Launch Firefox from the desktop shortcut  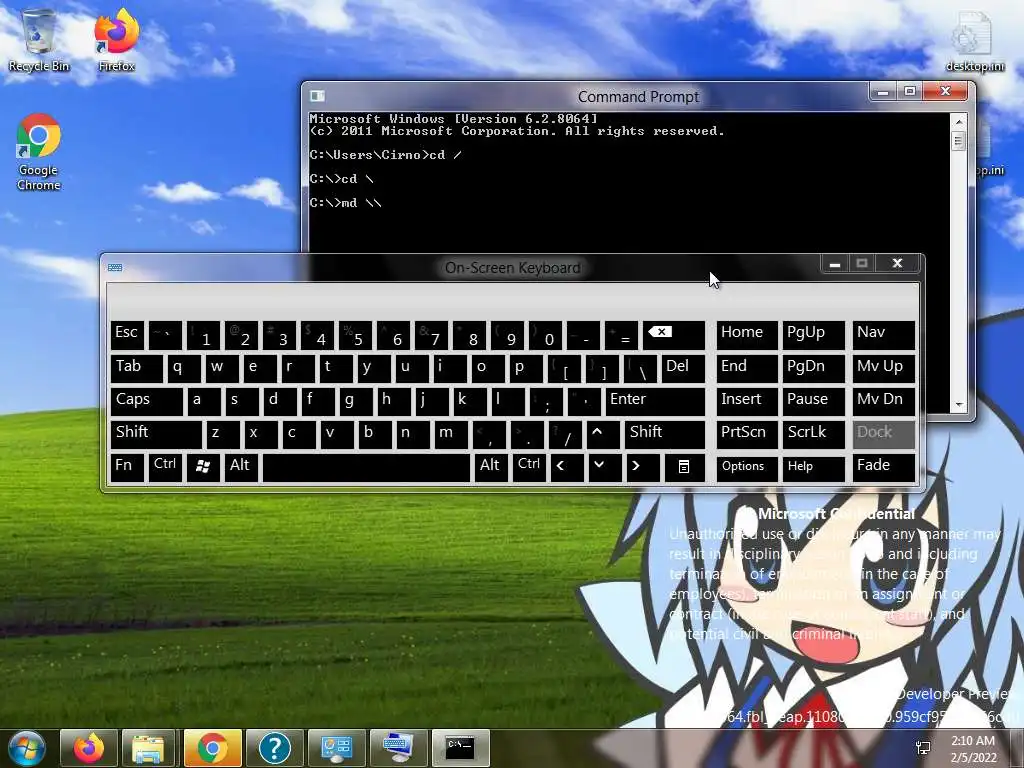[116, 40]
